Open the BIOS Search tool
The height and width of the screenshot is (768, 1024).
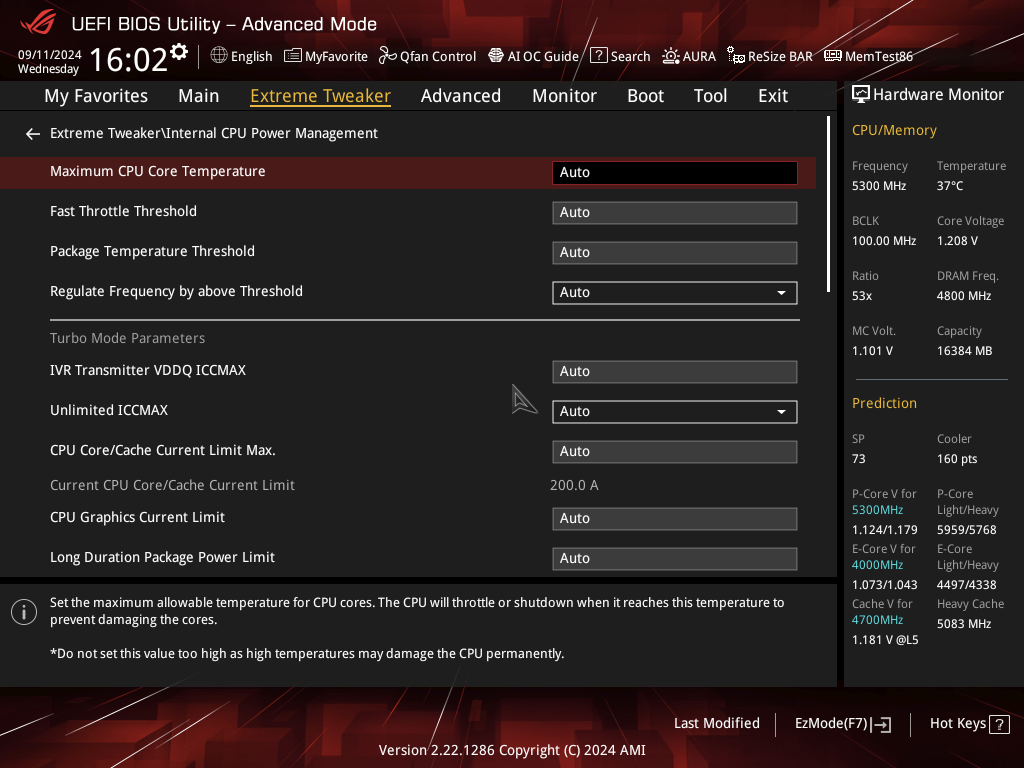[x=620, y=56]
